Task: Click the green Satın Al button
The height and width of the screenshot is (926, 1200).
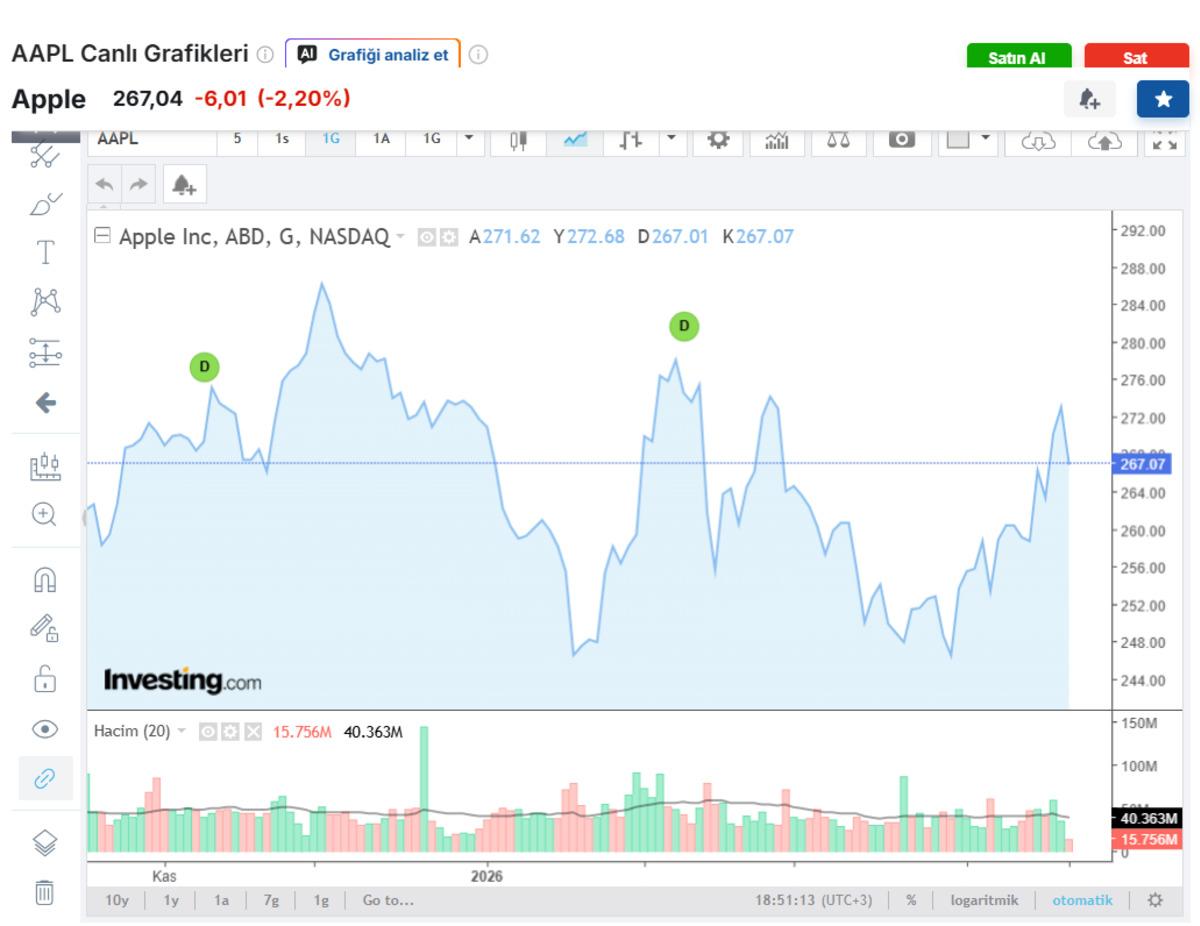Action: coord(1018,58)
